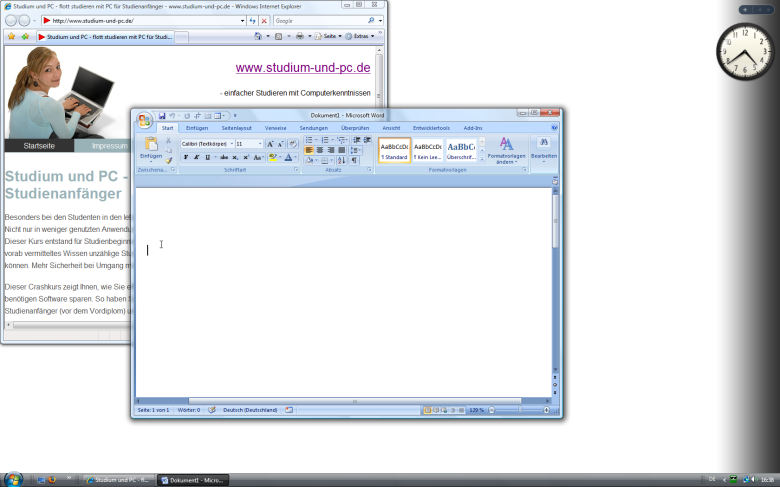Image resolution: width=780 pixels, height=487 pixels.
Task: Toggle bold formatting
Action: pos(186,157)
